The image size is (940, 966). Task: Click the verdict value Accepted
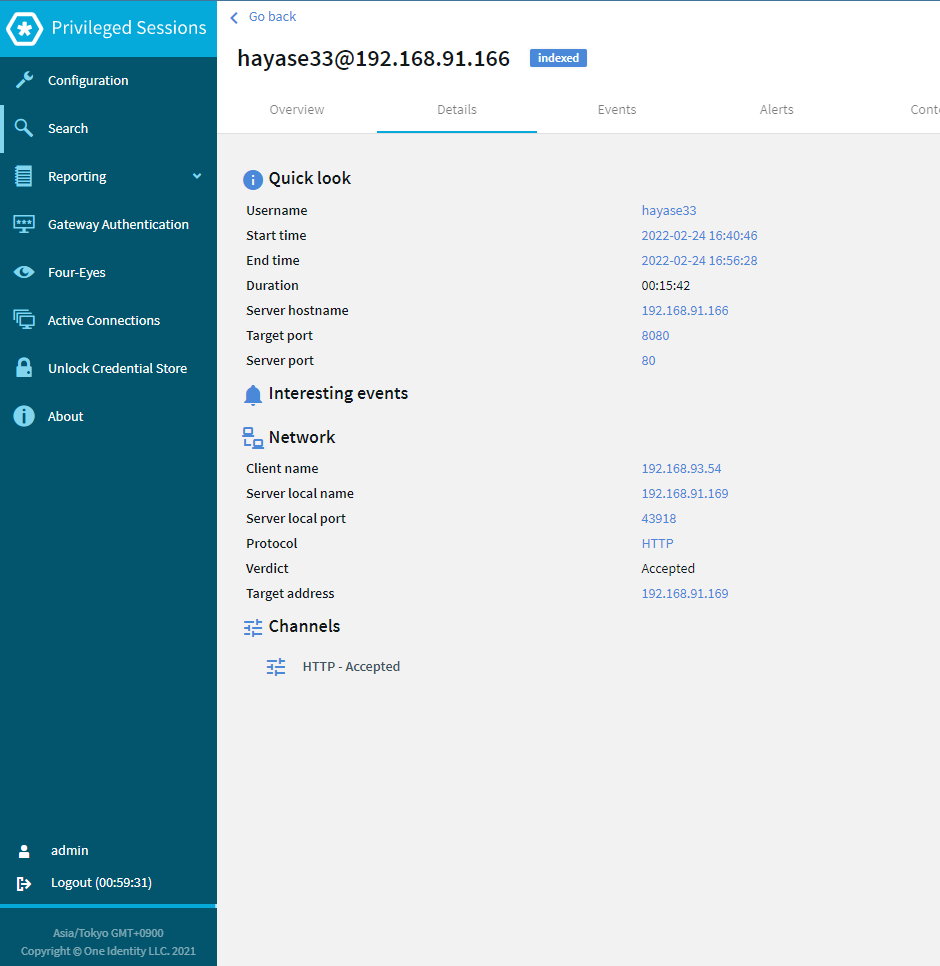coord(668,569)
